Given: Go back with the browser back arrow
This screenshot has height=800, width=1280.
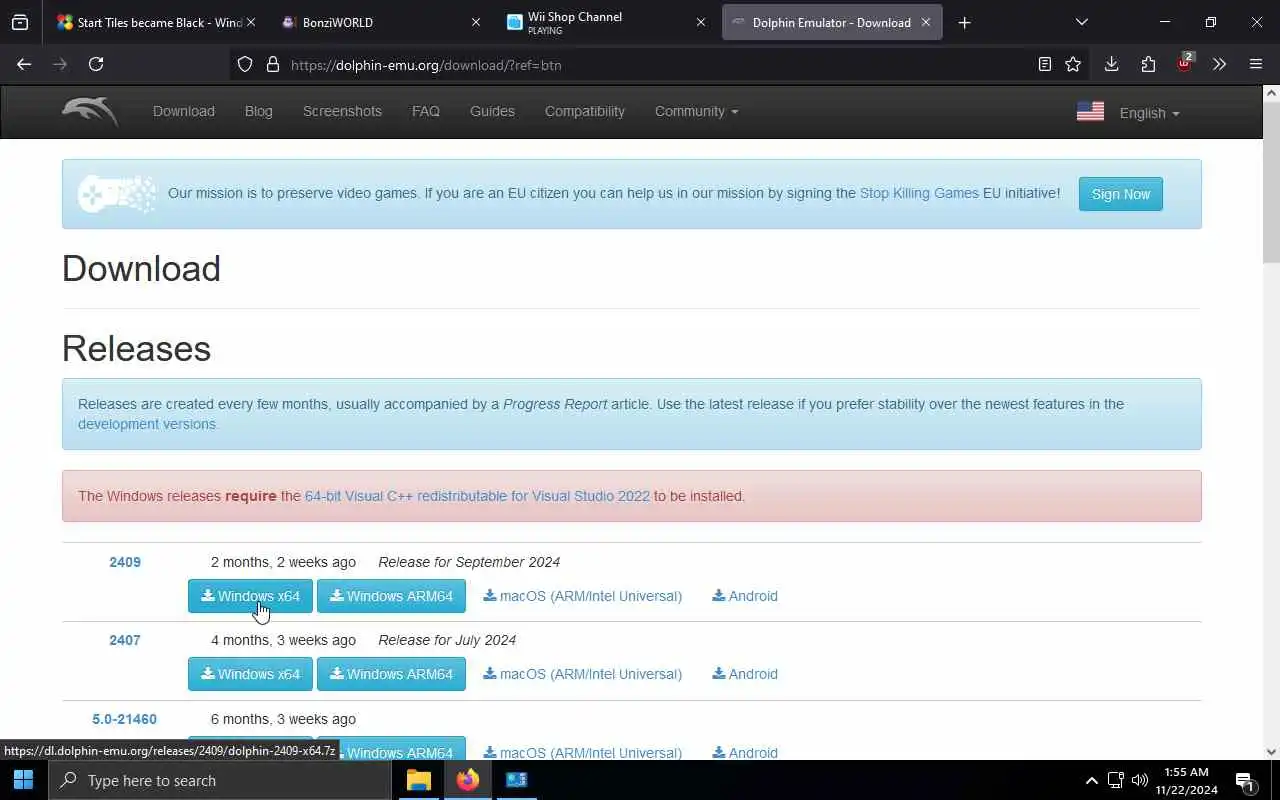Looking at the screenshot, I should [x=24, y=64].
